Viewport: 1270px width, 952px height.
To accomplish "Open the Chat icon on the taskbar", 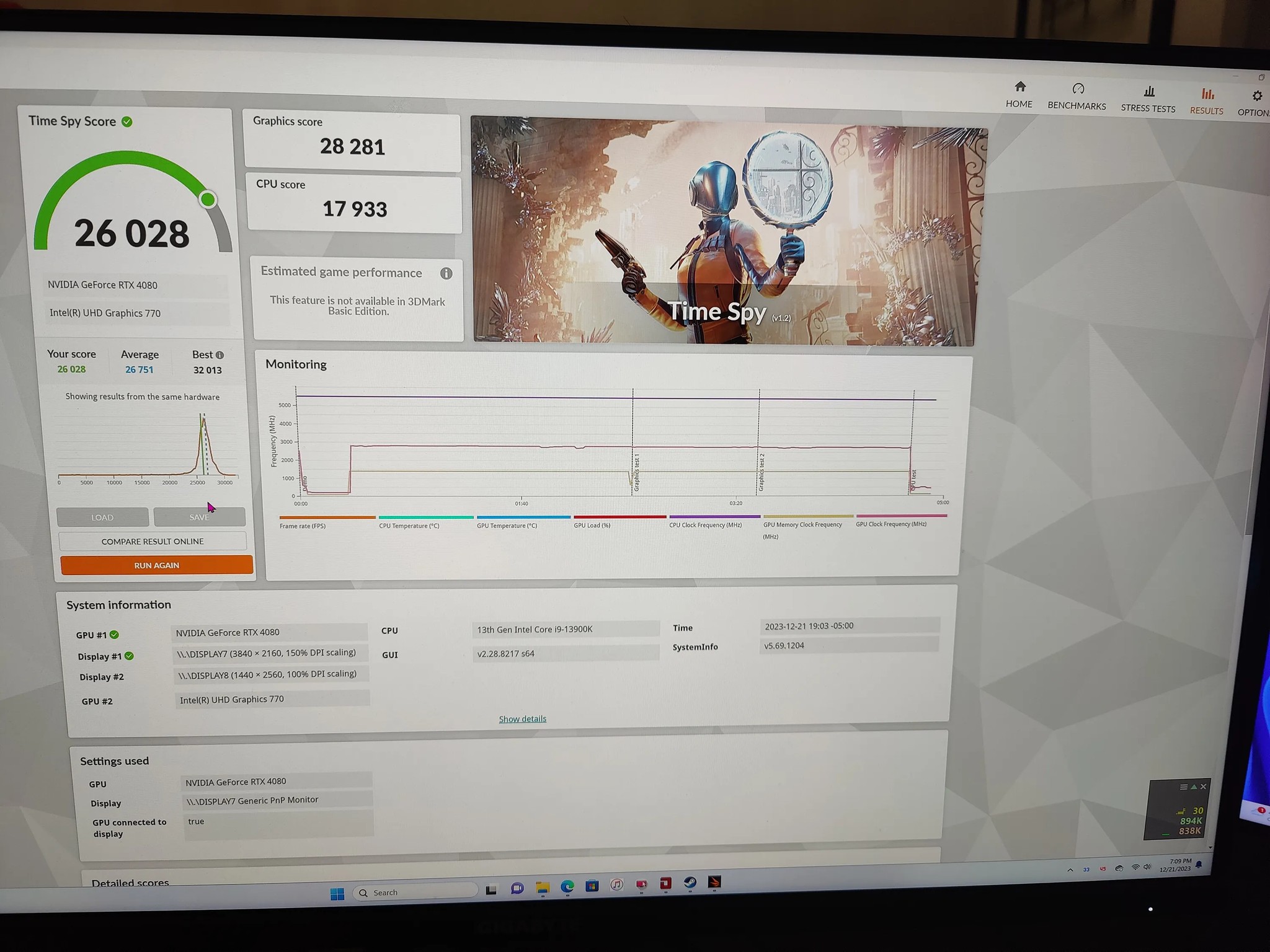I will 517,889.
